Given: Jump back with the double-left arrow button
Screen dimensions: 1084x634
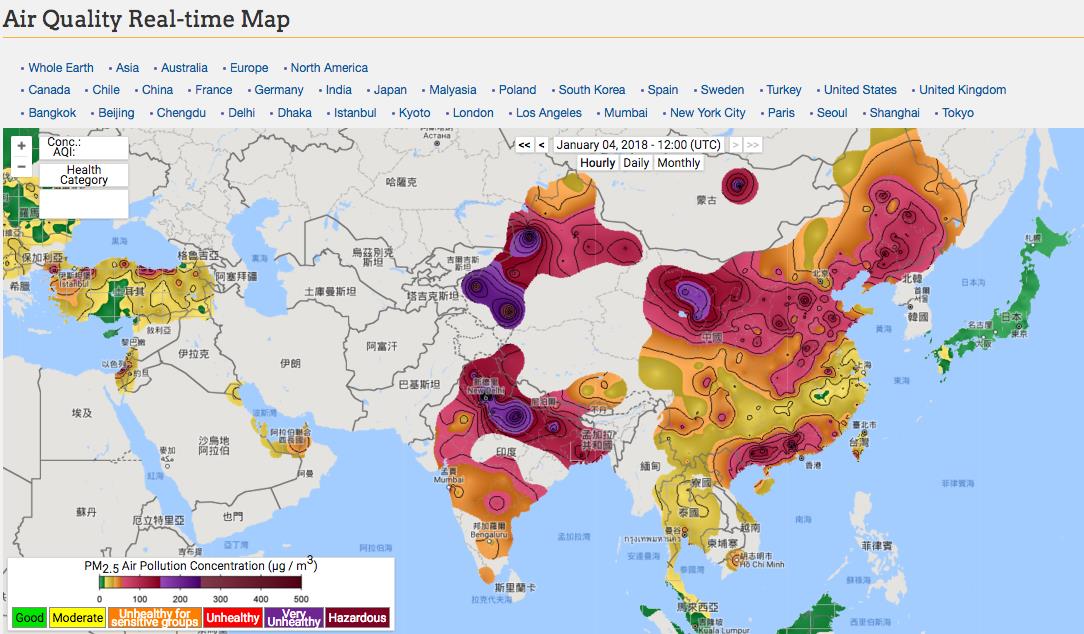Looking at the screenshot, I should pyautogui.click(x=524, y=145).
